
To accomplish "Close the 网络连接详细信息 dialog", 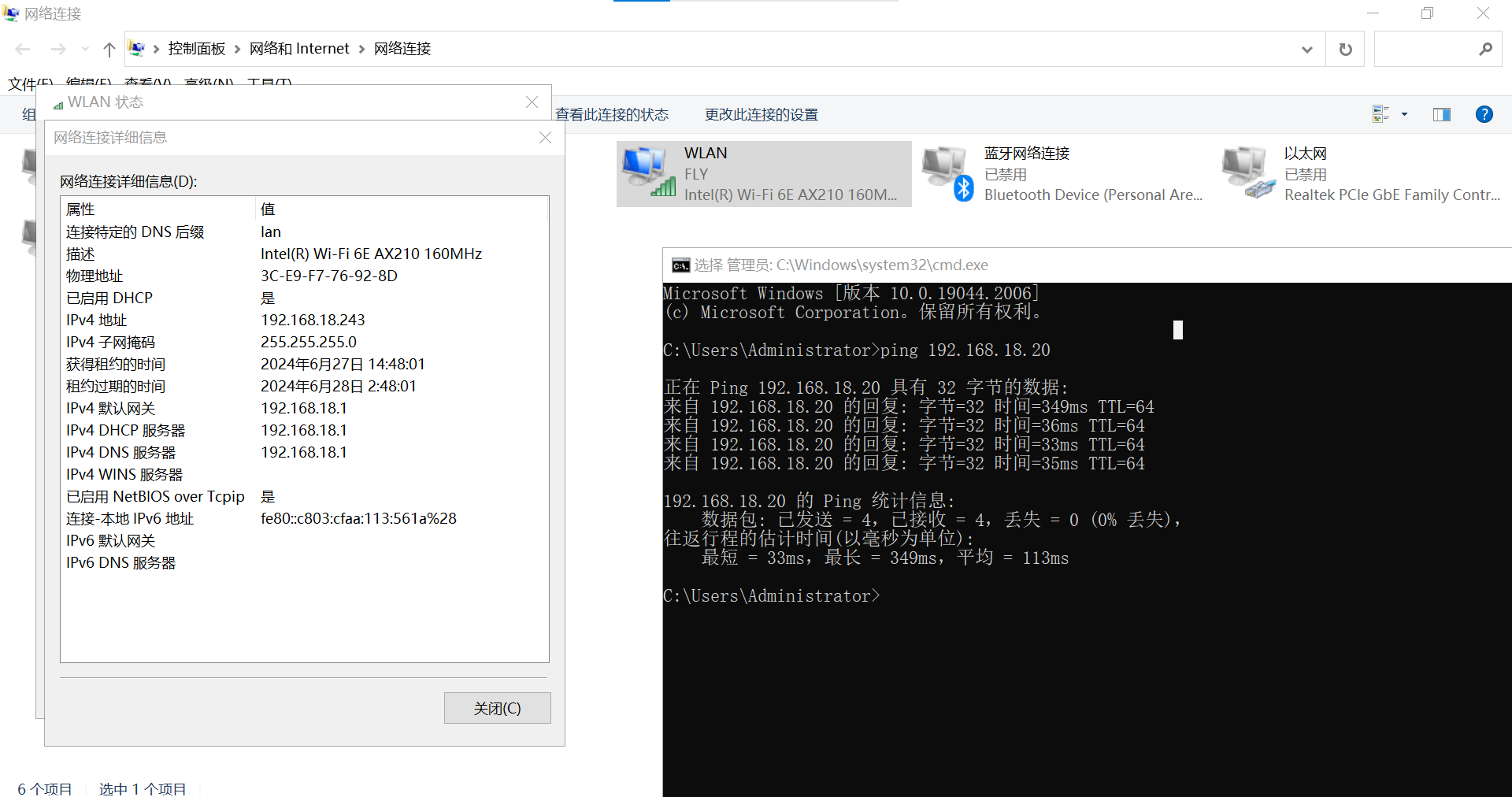I will (x=545, y=138).
